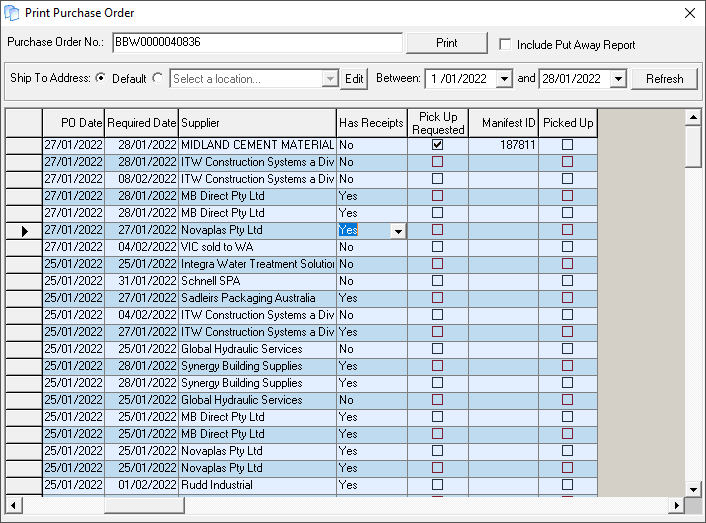
Task: Click required date 01/02/2022 cell
Action: (141, 485)
